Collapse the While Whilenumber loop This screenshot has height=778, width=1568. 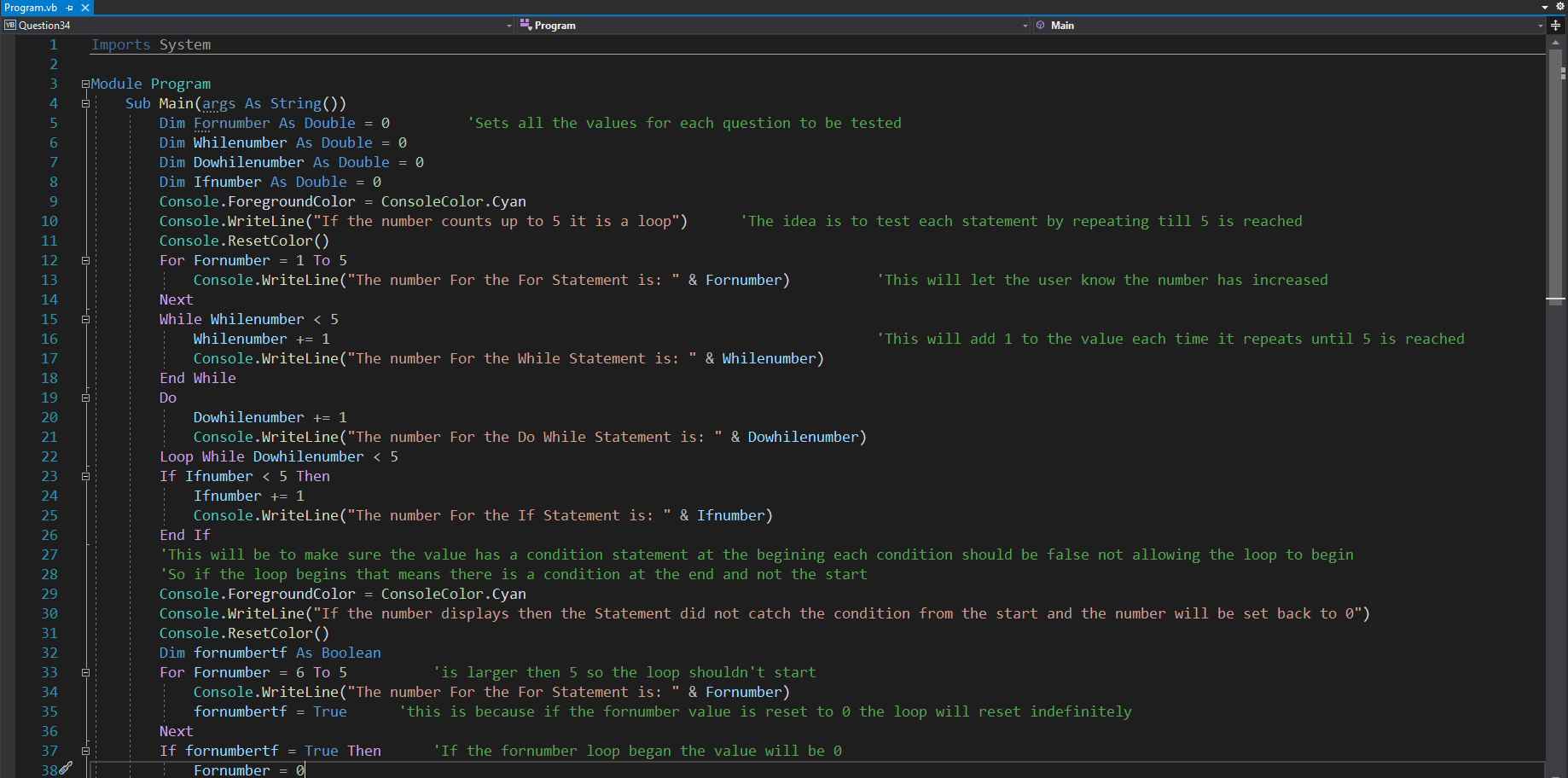tap(85, 319)
